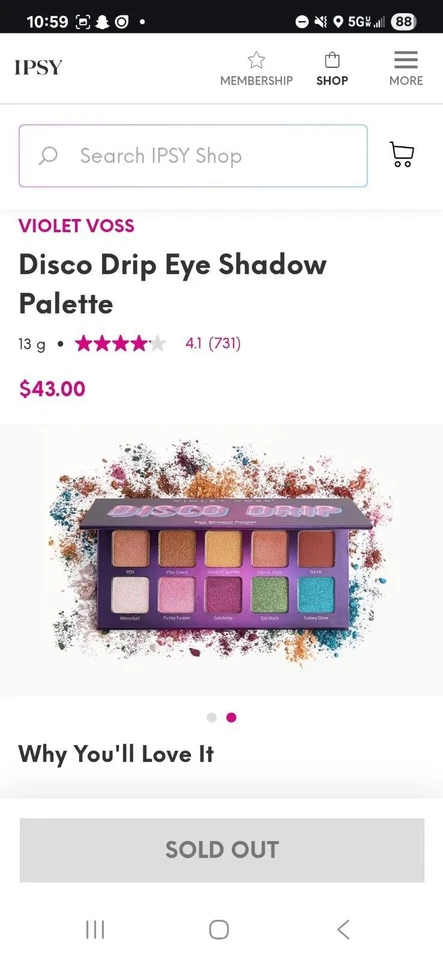Select the first image carousel dot
This screenshot has height=960, width=443.
(212, 718)
